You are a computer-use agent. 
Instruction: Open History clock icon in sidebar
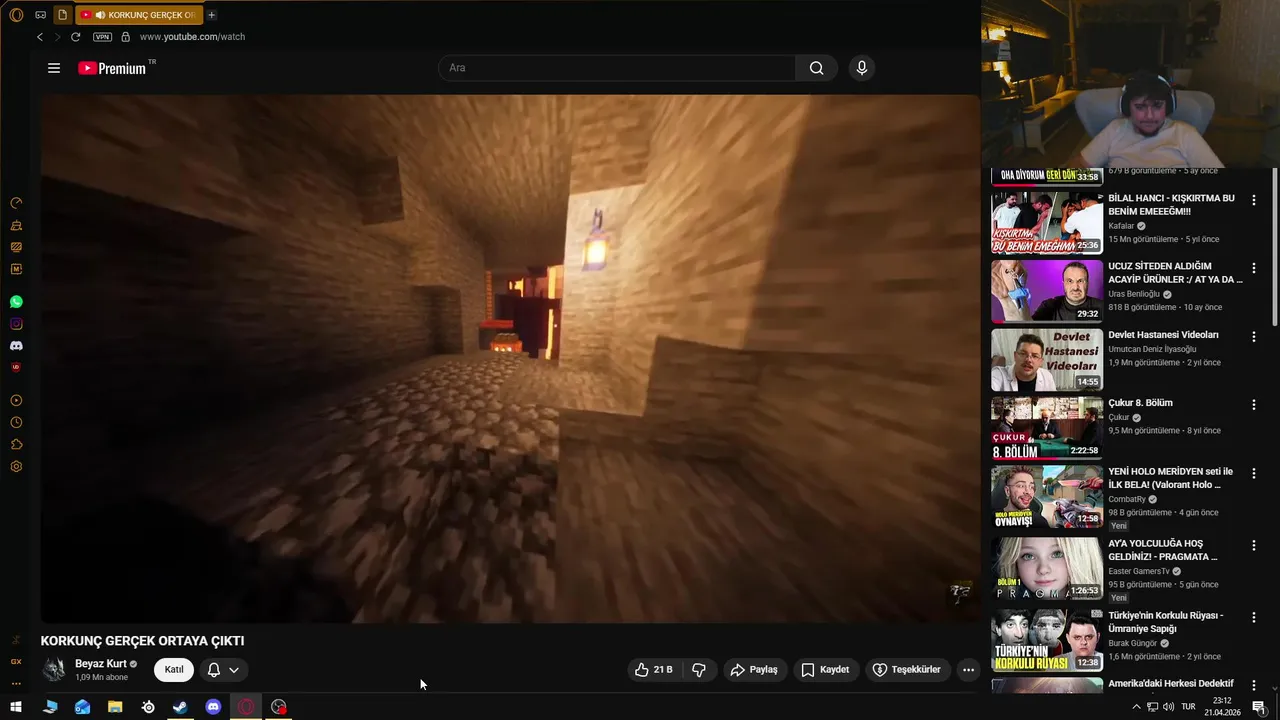click(16, 422)
